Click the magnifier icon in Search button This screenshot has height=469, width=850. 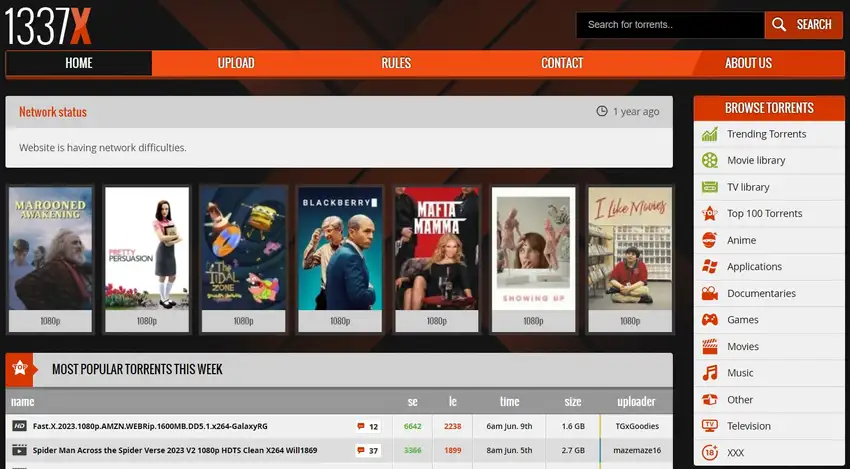(x=779, y=24)
